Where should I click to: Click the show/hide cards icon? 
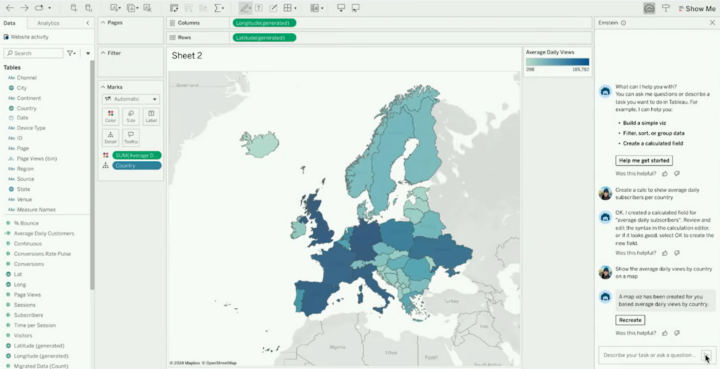(315, 8)
